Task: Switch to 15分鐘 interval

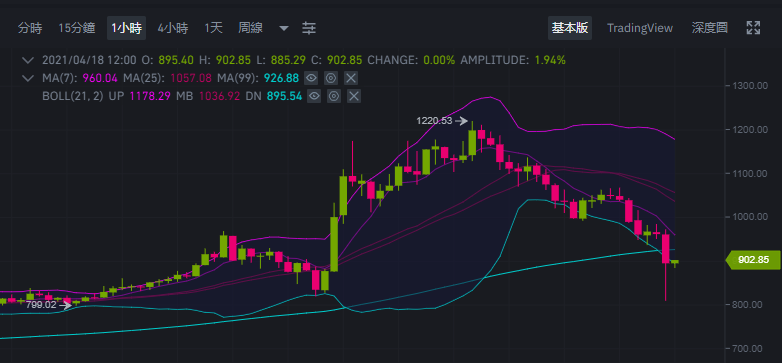Action: [x=77, y=28]
